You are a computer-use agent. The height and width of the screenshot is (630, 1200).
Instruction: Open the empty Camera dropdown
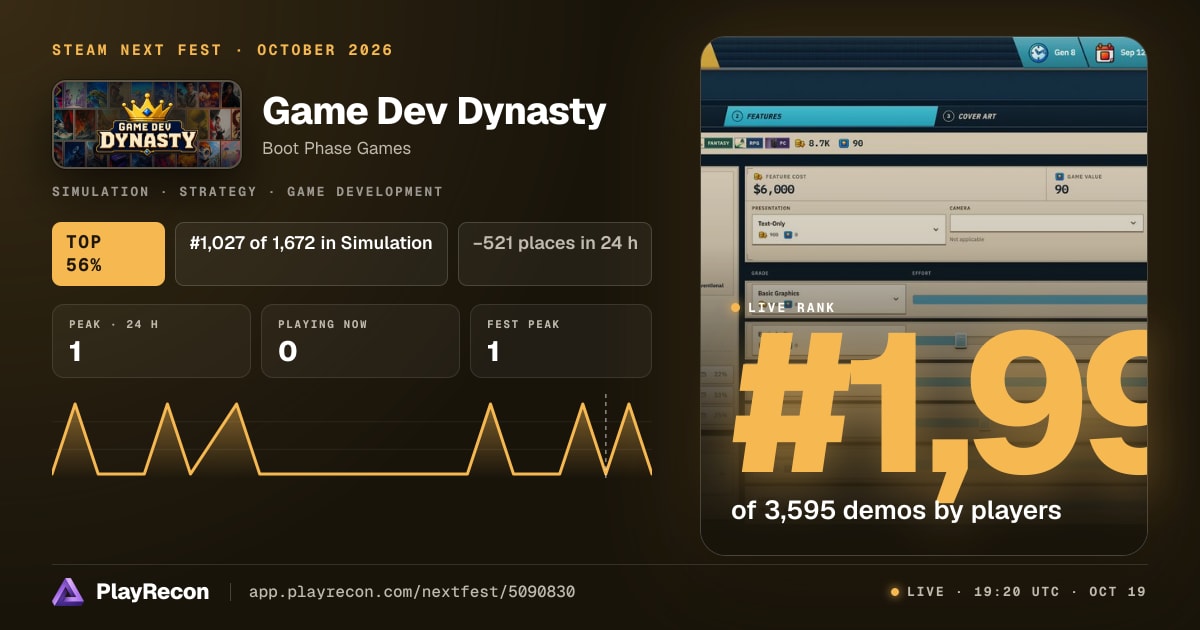(x=1046, y=223)
